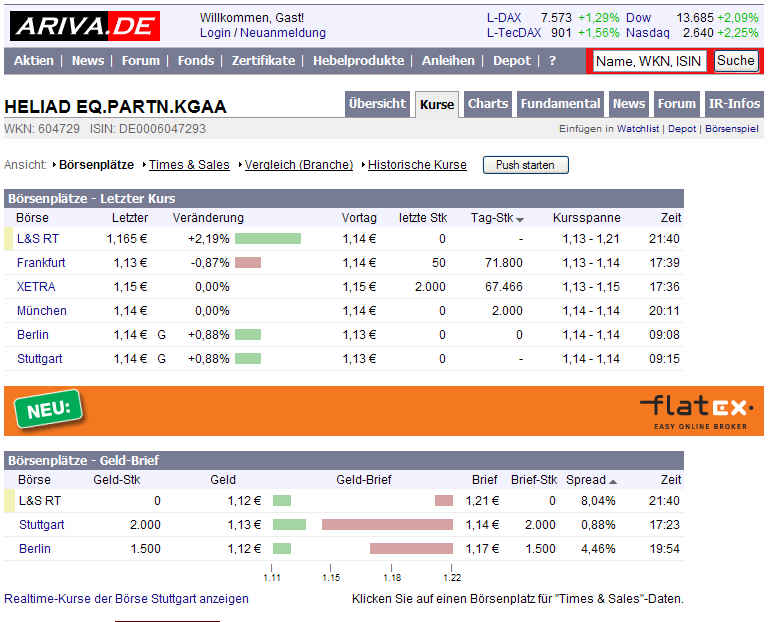This screenshot has width=777, height=622.
Task: Add stock to Watchlist link
Action: 638,129
